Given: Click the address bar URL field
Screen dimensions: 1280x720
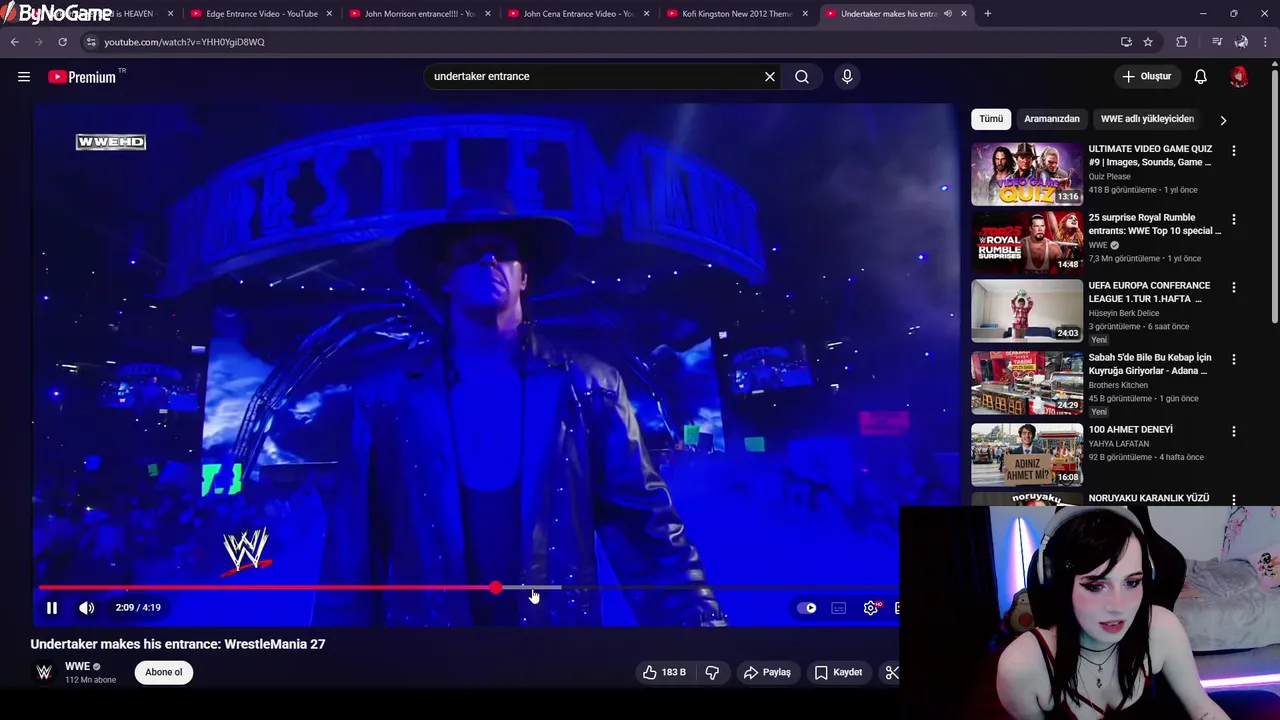Looking at the screenshot, I should (x=600, y=42).
